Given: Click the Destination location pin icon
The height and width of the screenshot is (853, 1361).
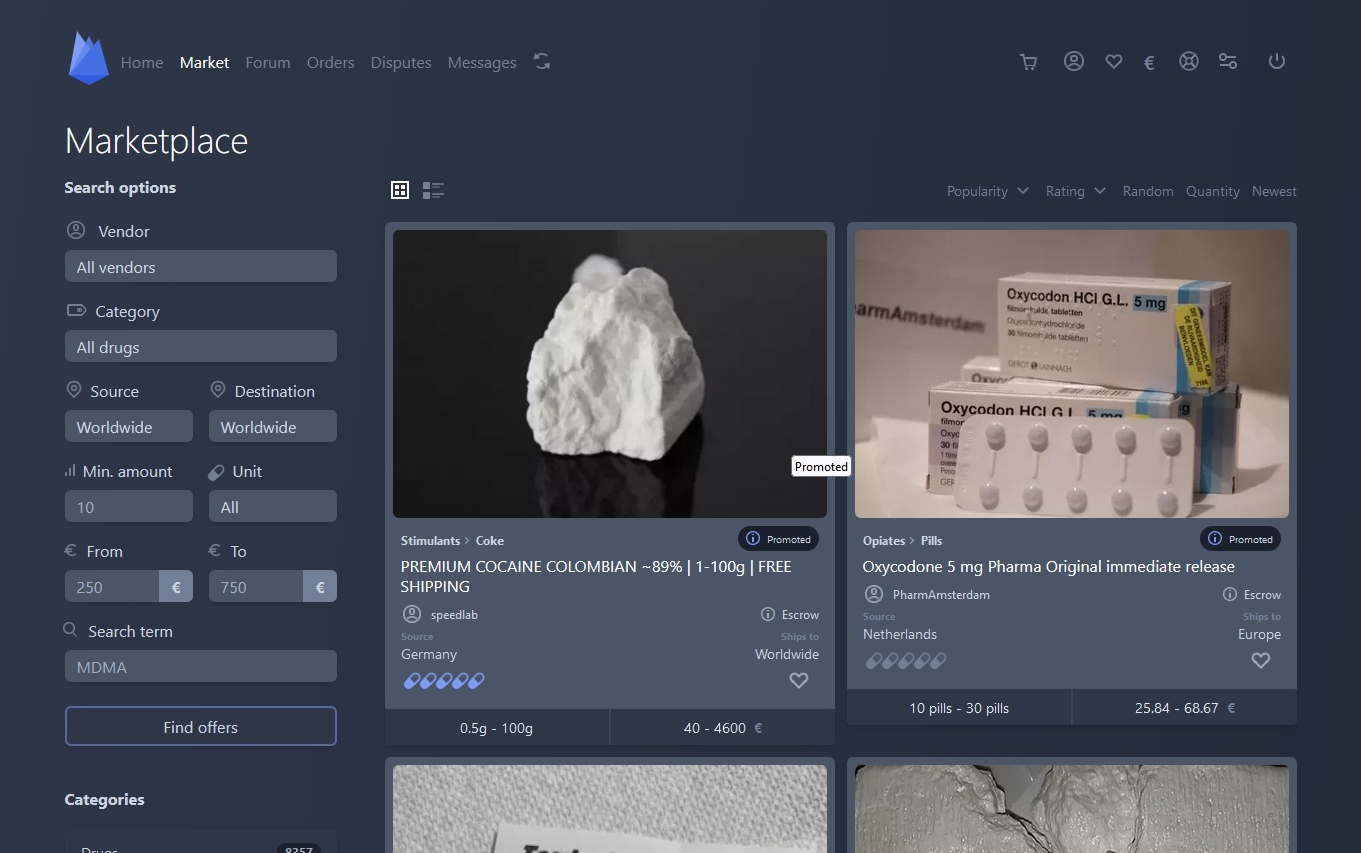Looking at the screenshot, I should [x=217, y=390].
